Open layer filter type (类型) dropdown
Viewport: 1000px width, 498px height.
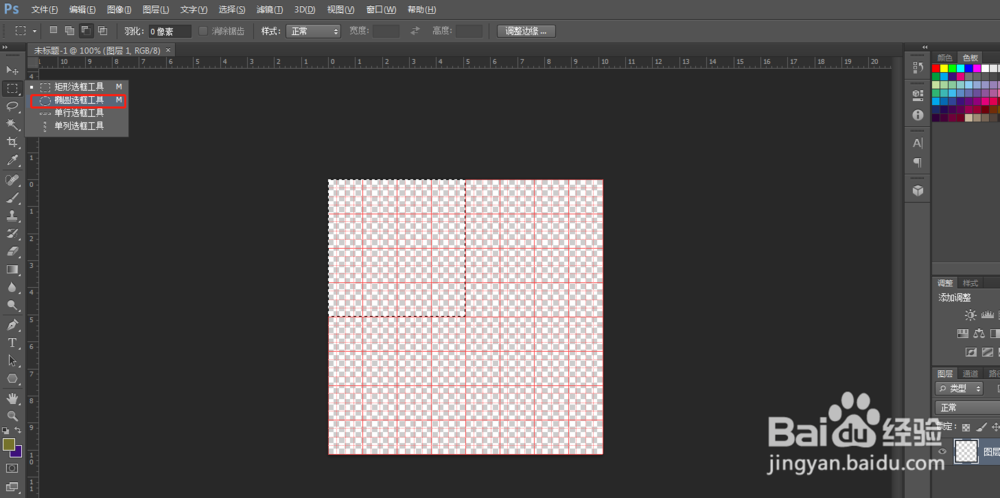tap(959, 388)
